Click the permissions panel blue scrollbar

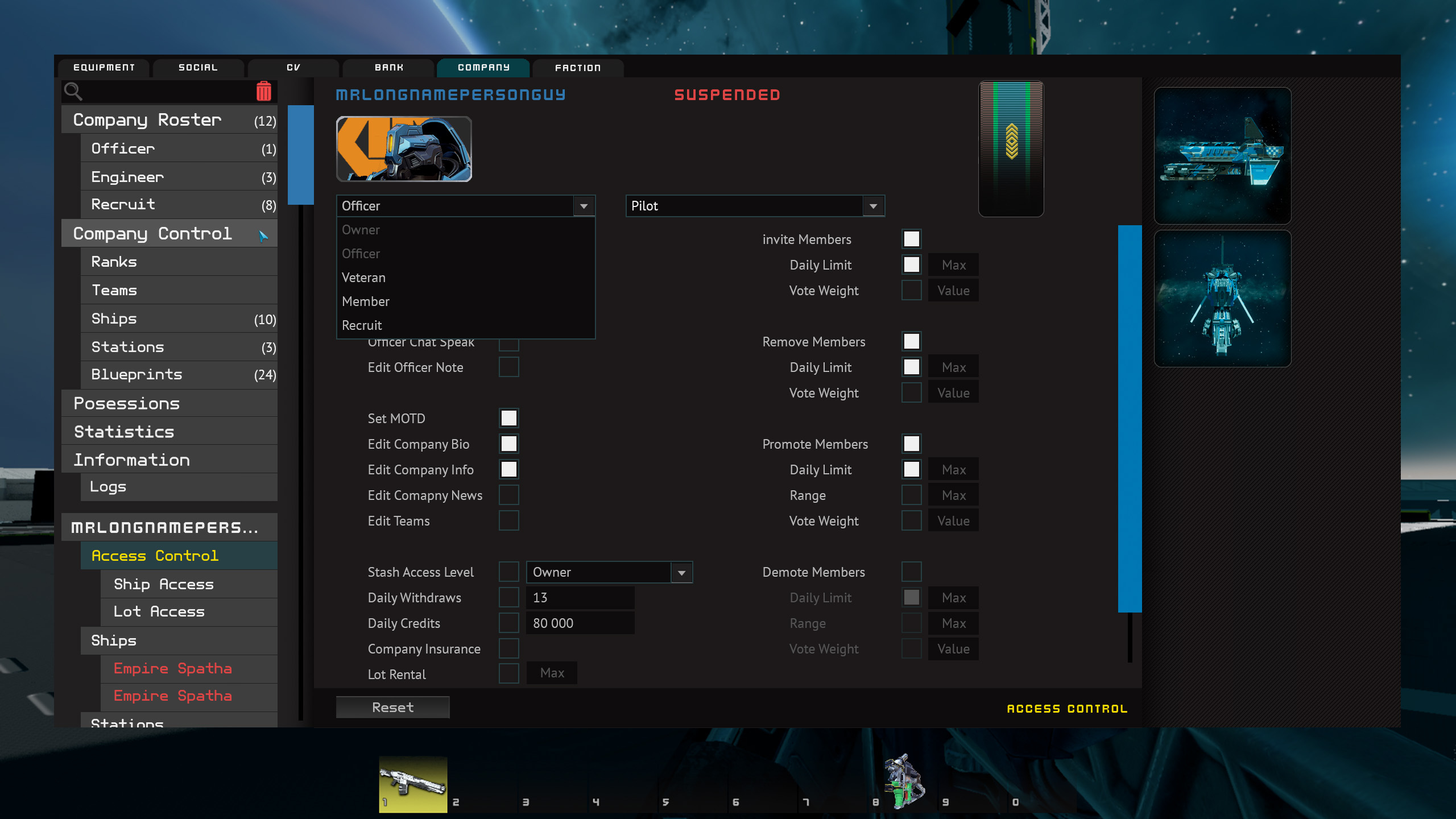[x=1130, y=418]
